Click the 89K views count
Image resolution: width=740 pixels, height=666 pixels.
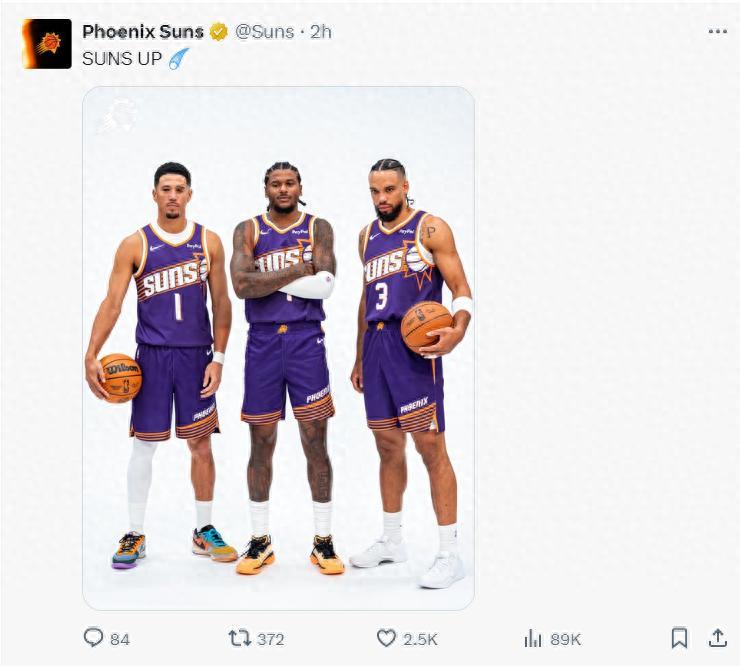565,639
